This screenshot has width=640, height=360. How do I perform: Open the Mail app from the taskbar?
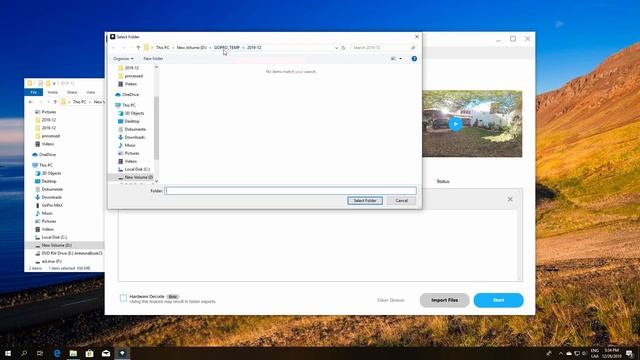(106, 353)
